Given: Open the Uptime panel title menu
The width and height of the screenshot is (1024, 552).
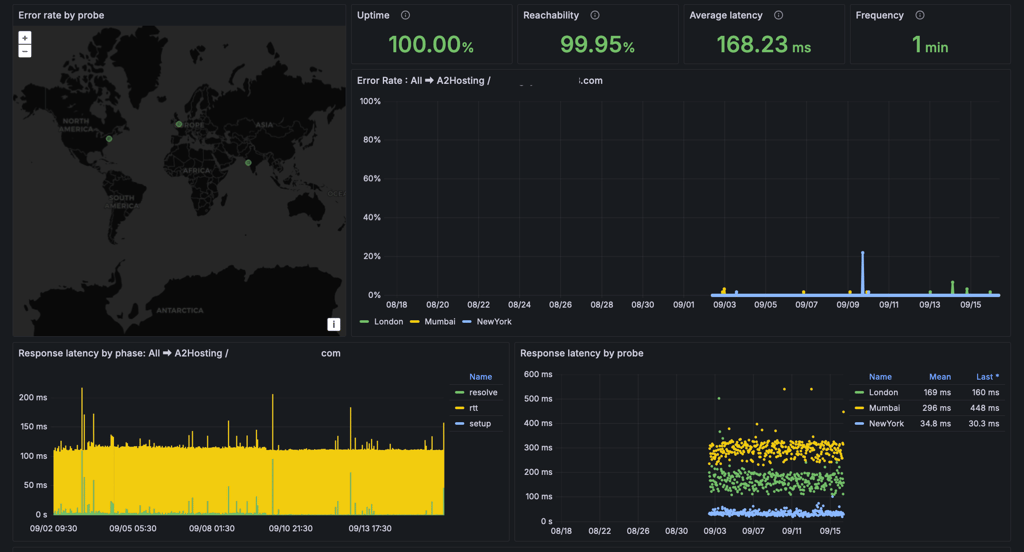Looking at the screenshot, I should [373, 15].
